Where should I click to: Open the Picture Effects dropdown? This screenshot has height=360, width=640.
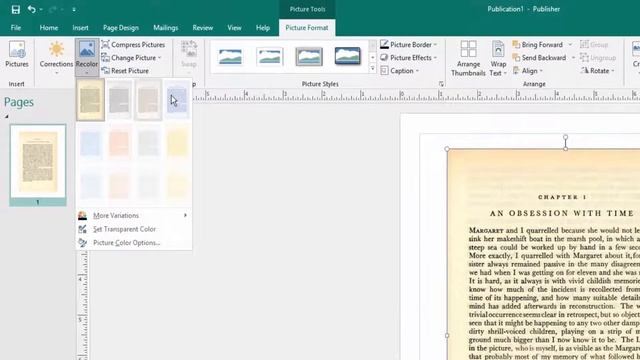(409, 58)
